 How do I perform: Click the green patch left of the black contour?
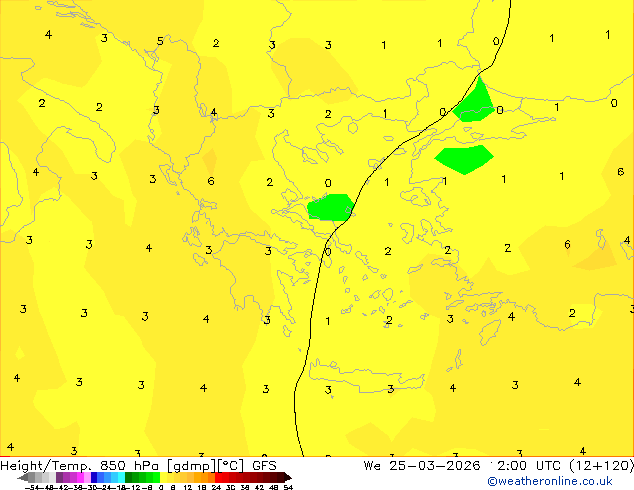[330, 207]
